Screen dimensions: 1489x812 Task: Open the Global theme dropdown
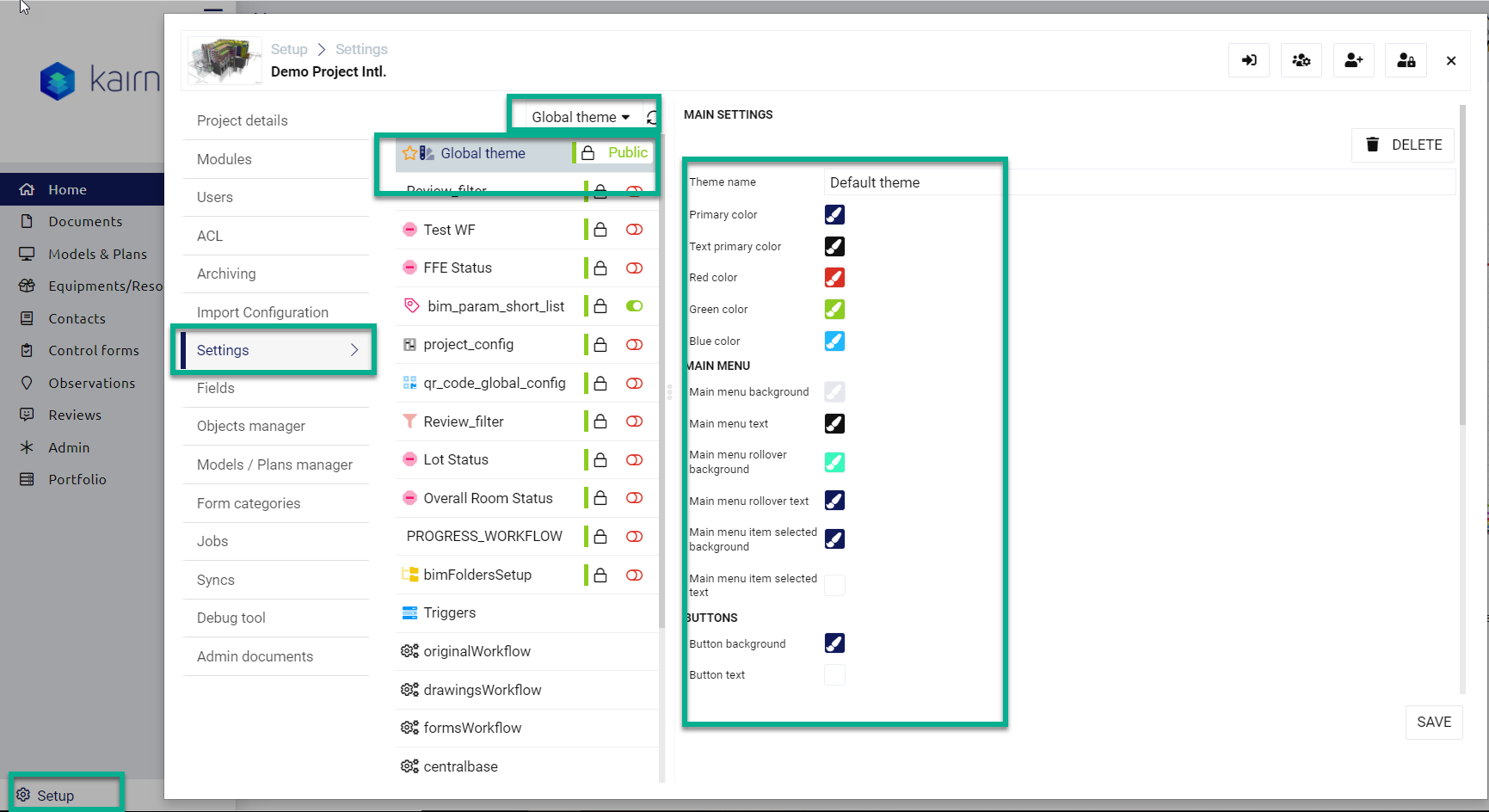[x=581, y=117]
